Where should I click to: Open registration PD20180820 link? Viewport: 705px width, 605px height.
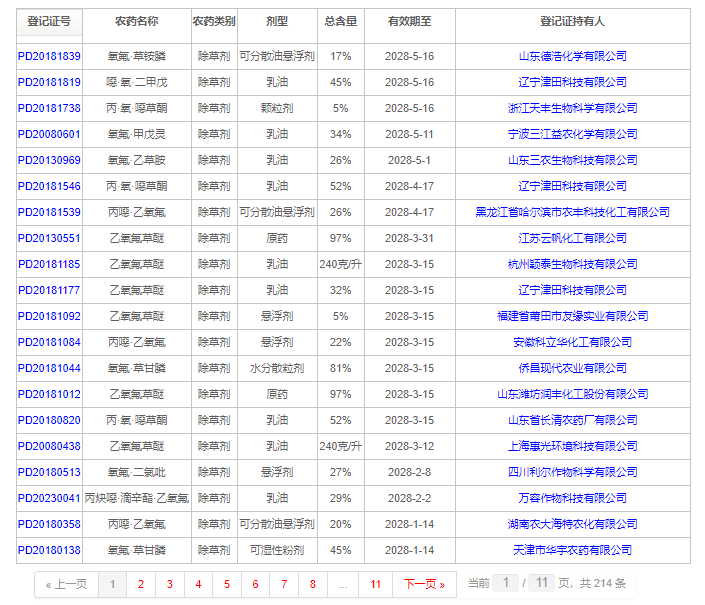point(49,420)
